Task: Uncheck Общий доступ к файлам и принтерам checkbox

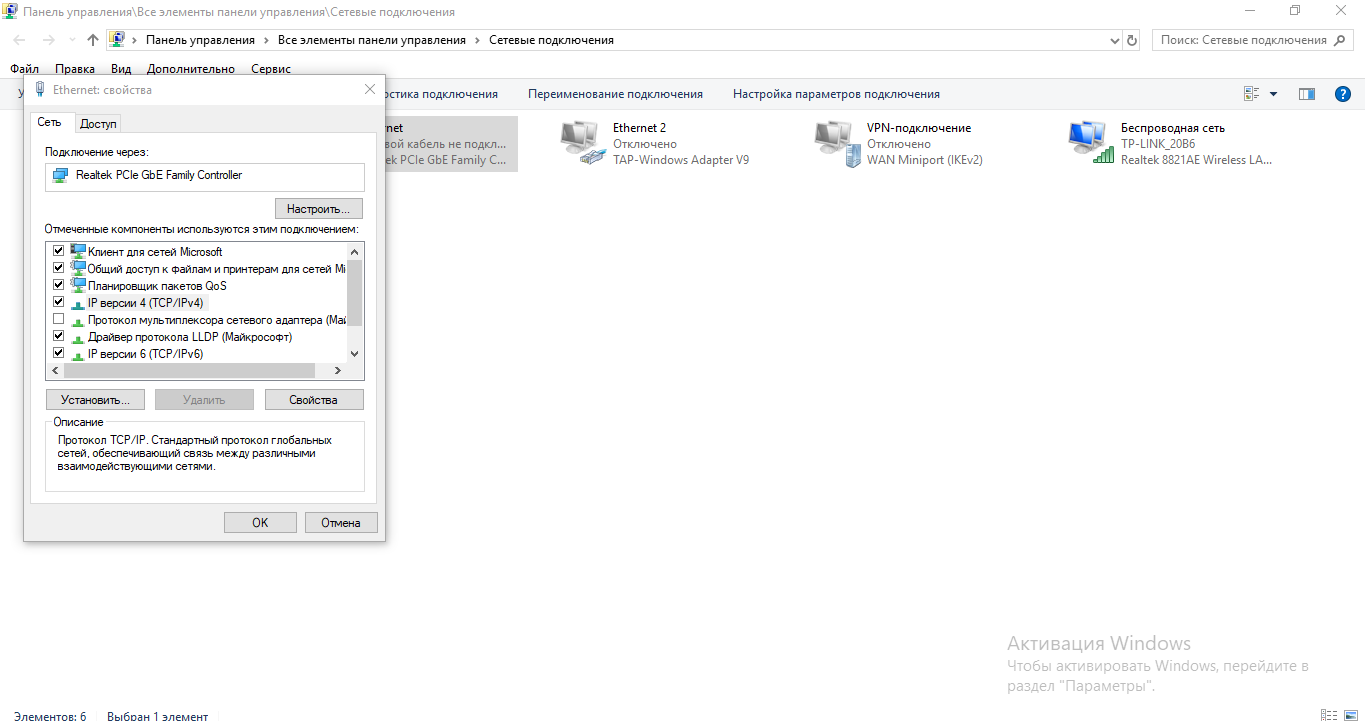Action: coord(58,268)
